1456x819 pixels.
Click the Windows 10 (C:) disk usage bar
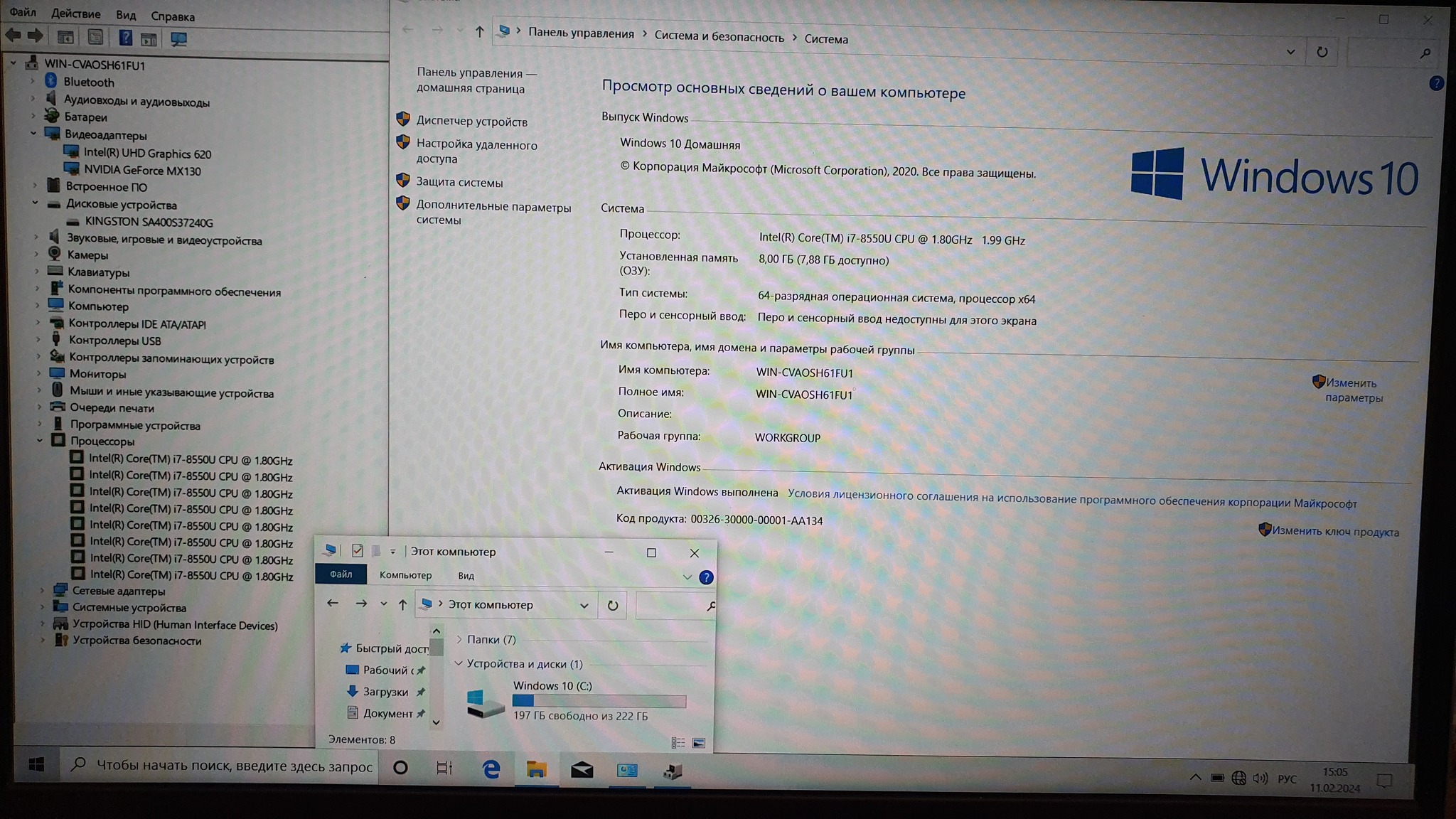tap(599, 701)
